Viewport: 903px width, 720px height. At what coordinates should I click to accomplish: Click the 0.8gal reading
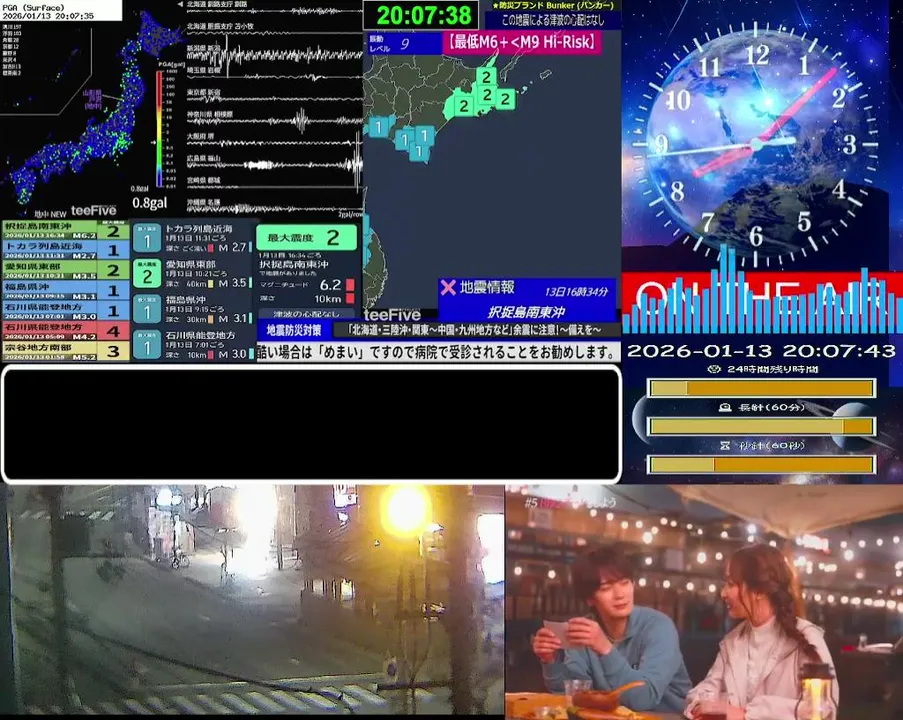click(x=150, y=203)
